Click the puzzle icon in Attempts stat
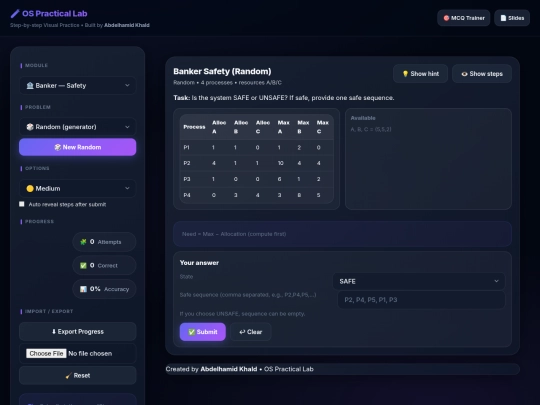540x405 pixels. click(x=83, y=242)
